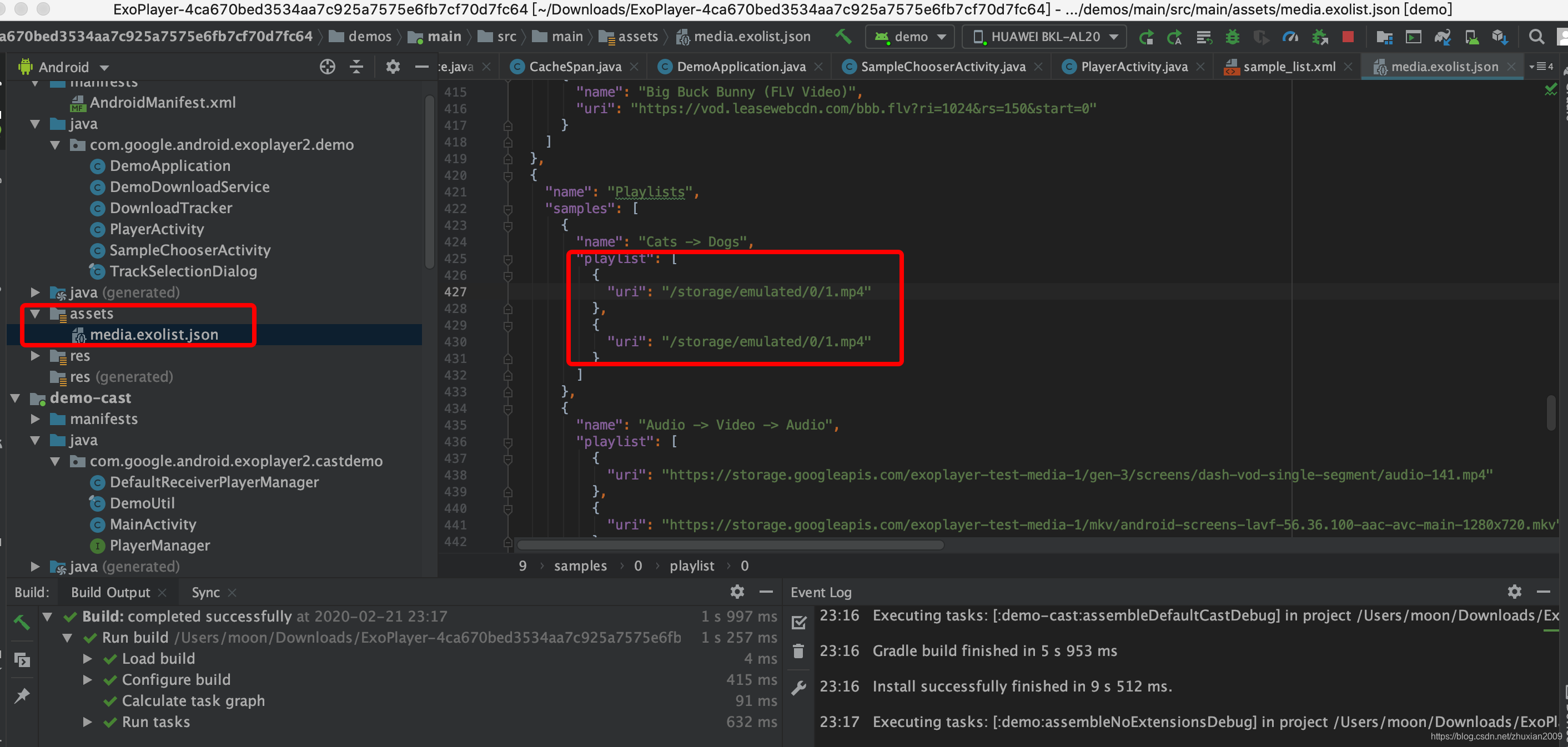Image resolution: width=1568 pixels, height=747 pixels.
Task: Toggle code fold at line 422
Action: point(507,209)
